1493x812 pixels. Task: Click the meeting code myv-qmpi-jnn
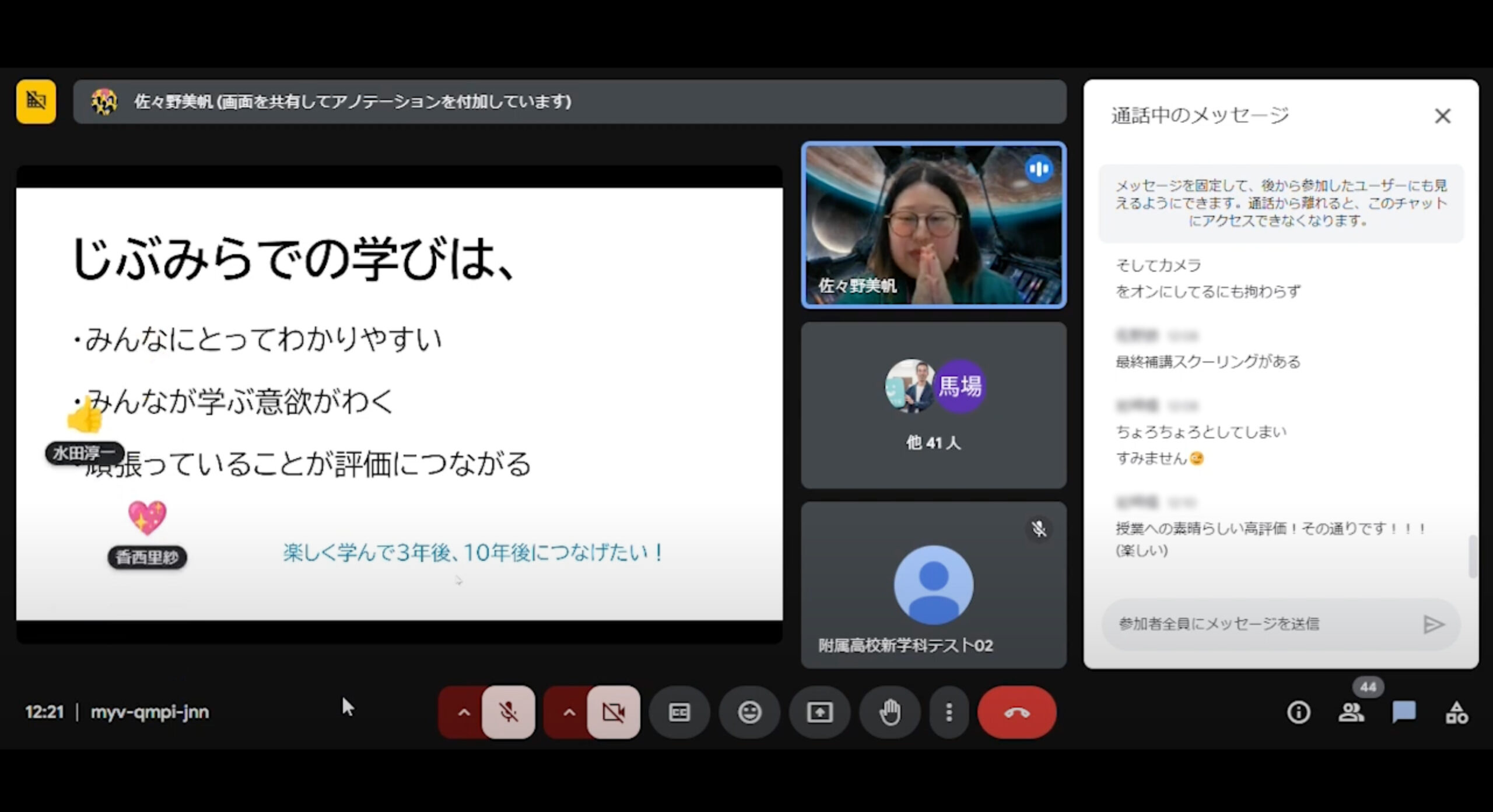point(150,712)
